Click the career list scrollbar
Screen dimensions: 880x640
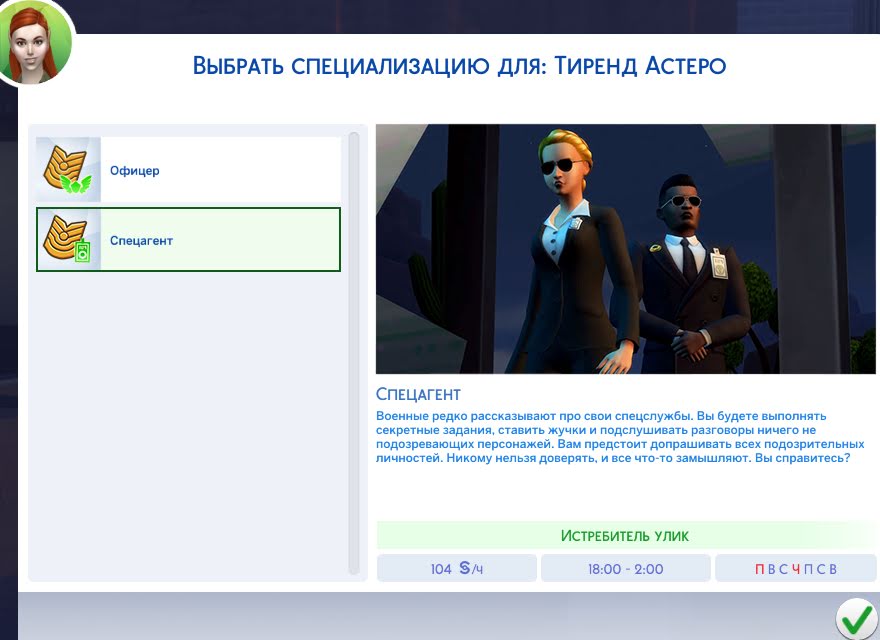coord(354,353)
